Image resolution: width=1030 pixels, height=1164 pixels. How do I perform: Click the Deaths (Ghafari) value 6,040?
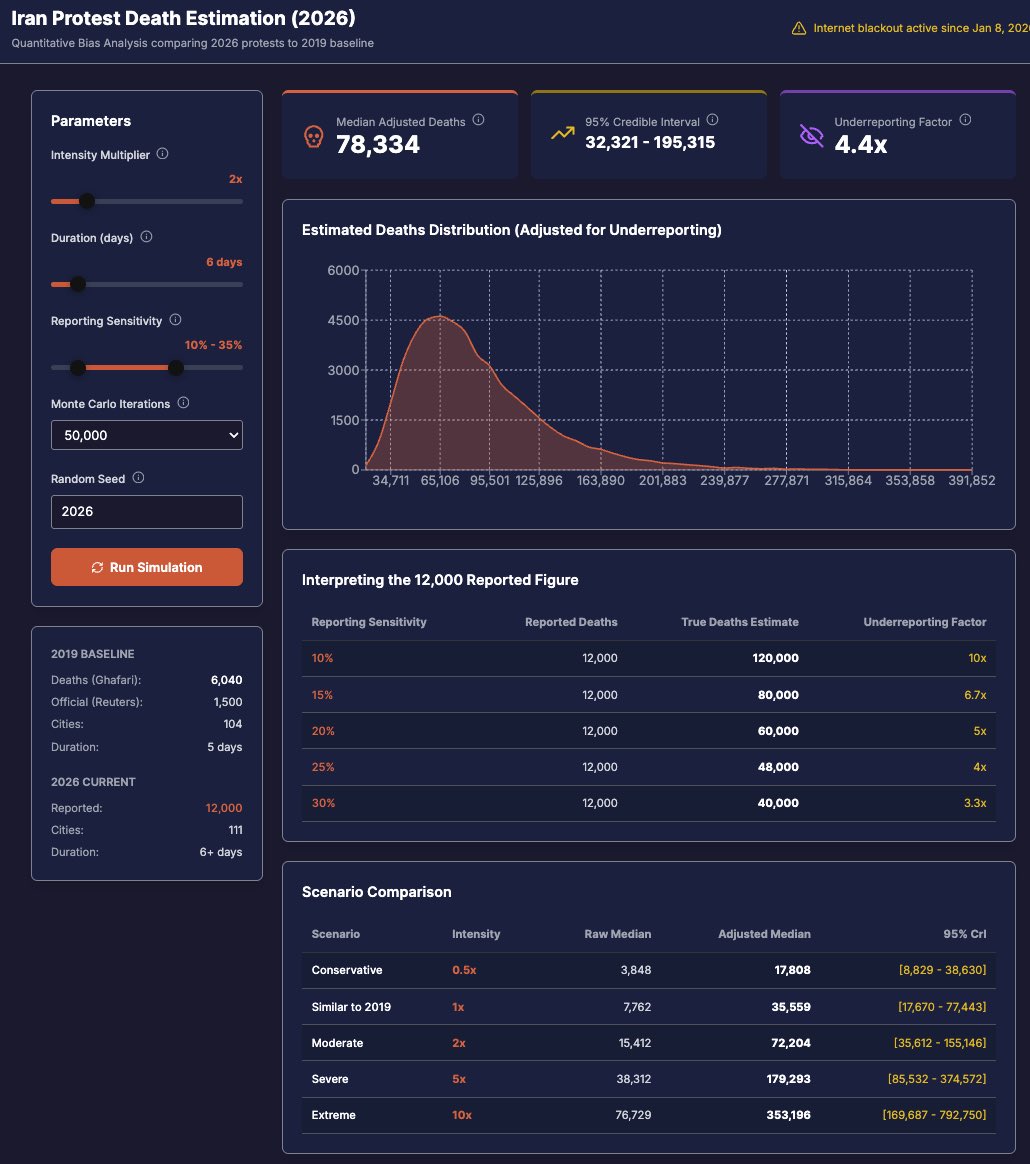tap(226, 680)
